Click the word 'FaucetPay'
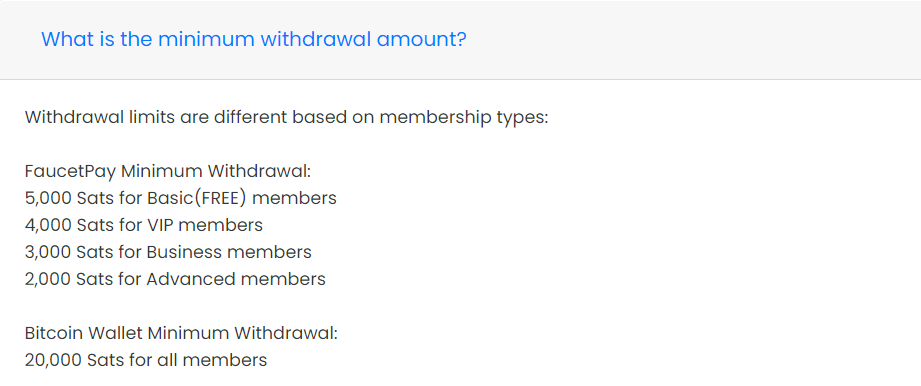The image size is (921, 386). [70, 172]
